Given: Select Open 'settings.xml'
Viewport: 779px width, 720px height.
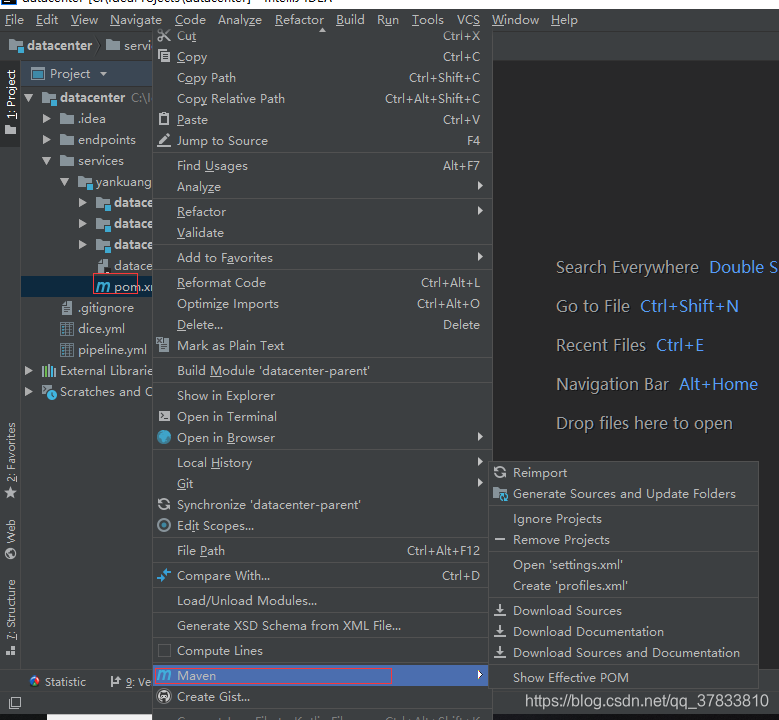Looking at the screenshot, I should click(623, 564).
